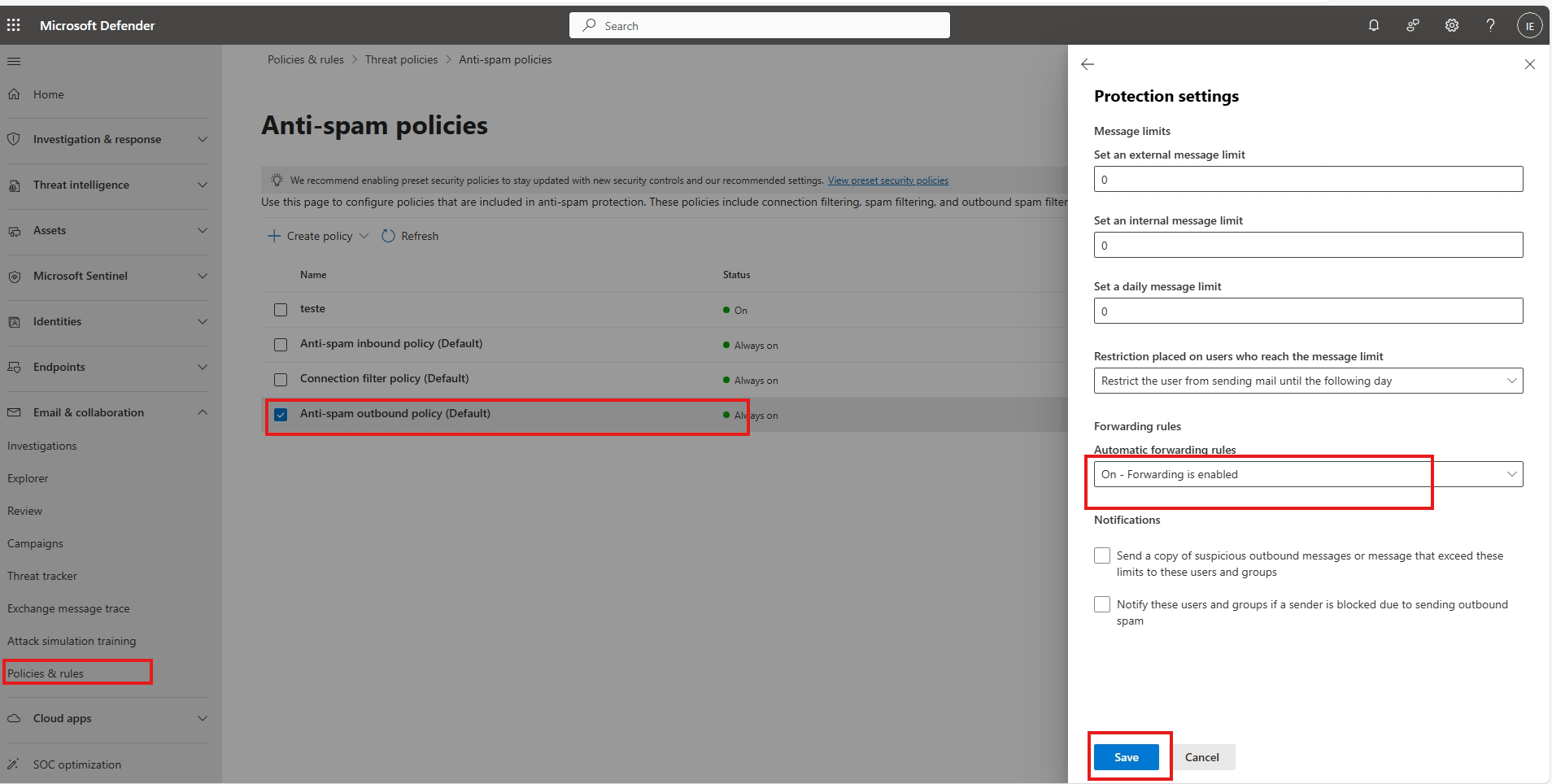Screen dimensions: 1552x784
Task: Expand the Threat intelligence chevron
Action: [203, 185]
